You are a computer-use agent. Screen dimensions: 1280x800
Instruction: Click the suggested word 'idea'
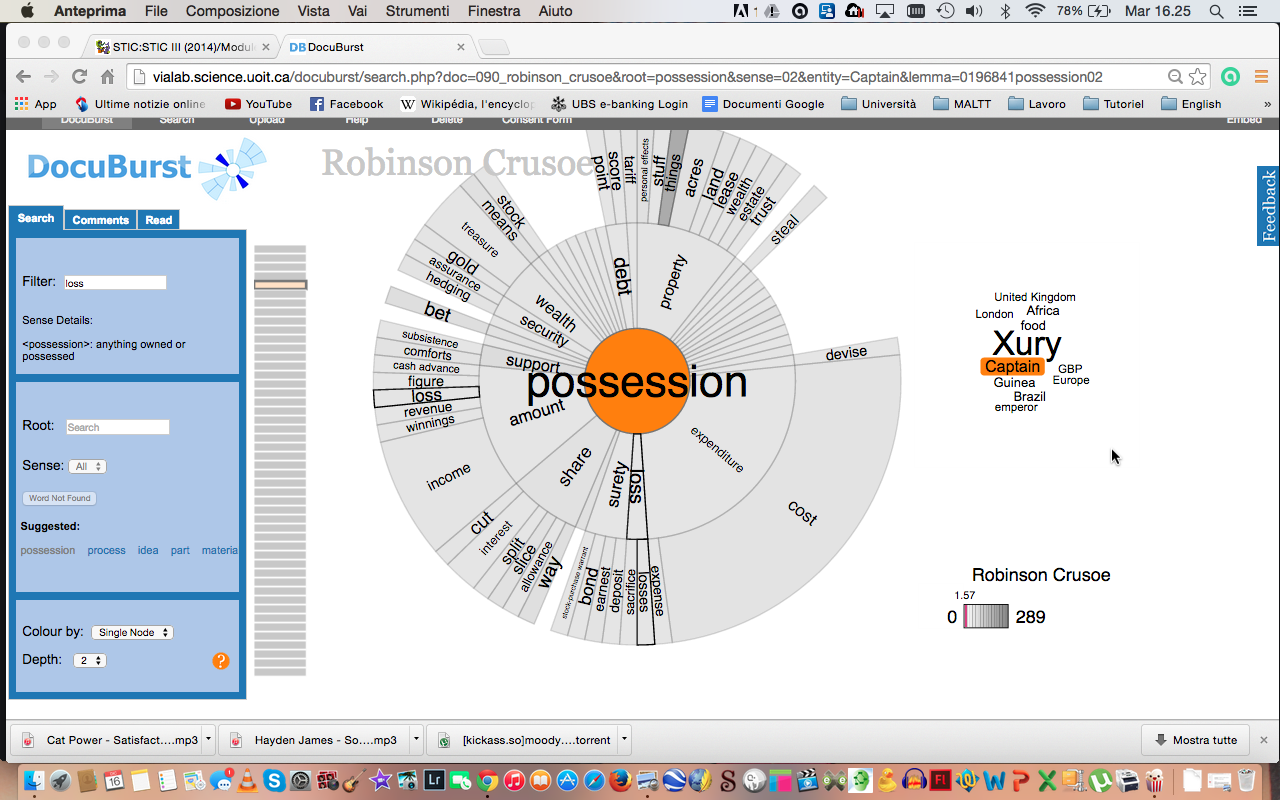coord(148,550)
